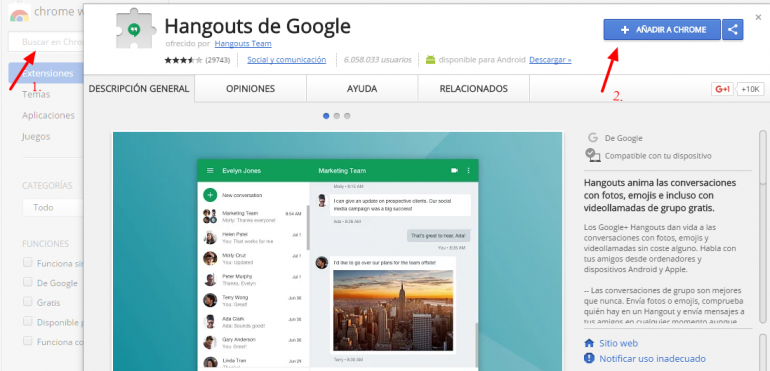
Task: Click the description panel scrollbar
Action: pos(763,157)
